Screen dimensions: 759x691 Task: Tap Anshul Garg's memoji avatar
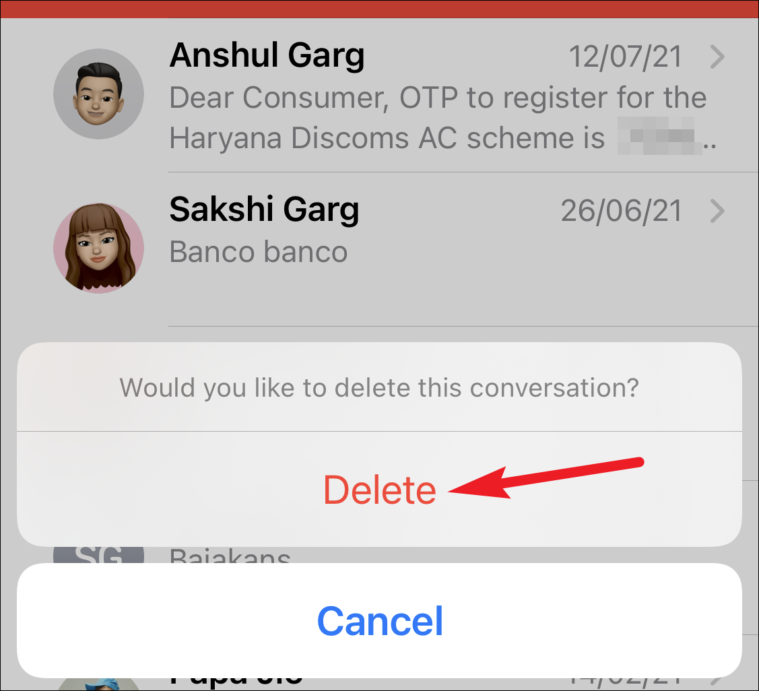[x=98, y=94]
